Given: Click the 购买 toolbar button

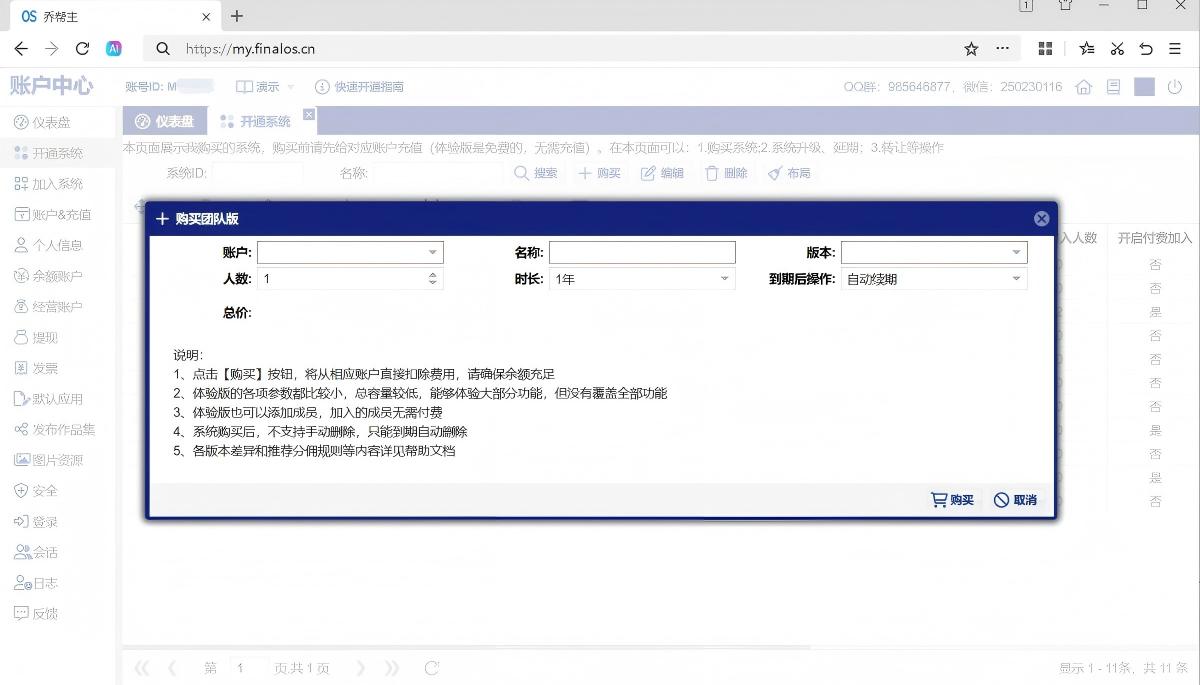Looking at the screenshot, I should [599, 173].
